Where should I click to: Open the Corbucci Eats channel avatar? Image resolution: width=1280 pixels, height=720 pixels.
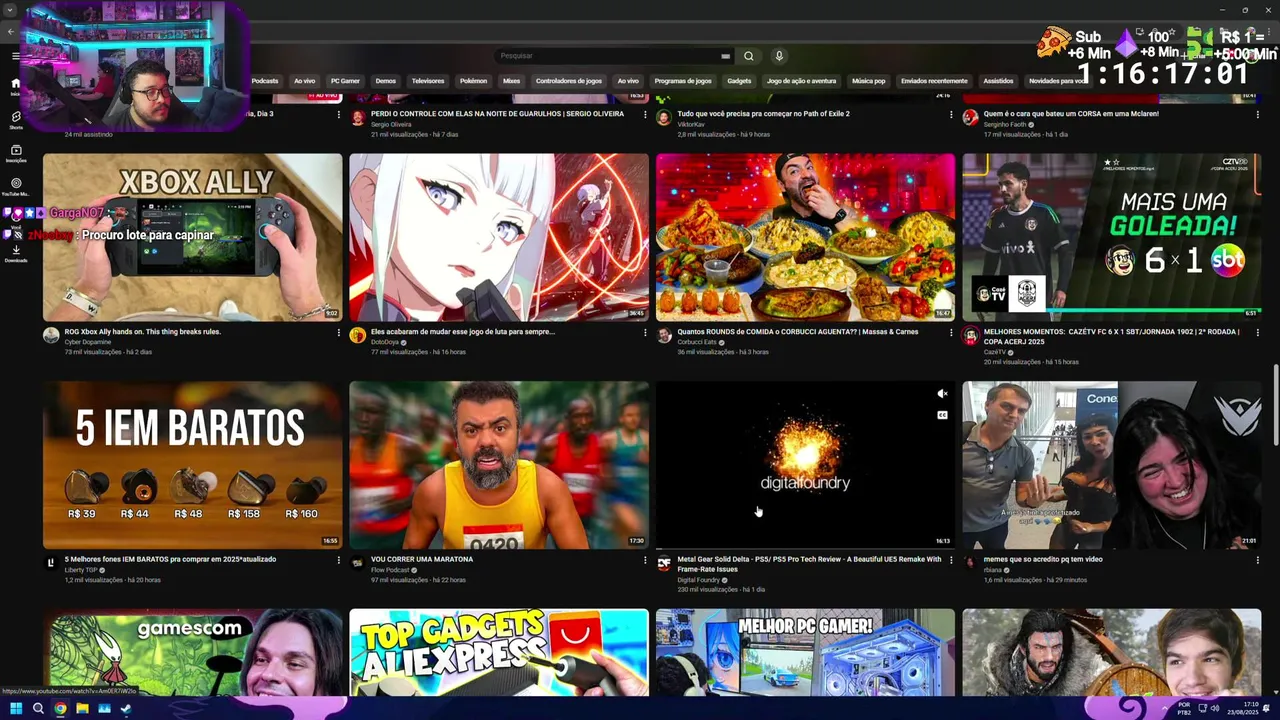[664, 336]
